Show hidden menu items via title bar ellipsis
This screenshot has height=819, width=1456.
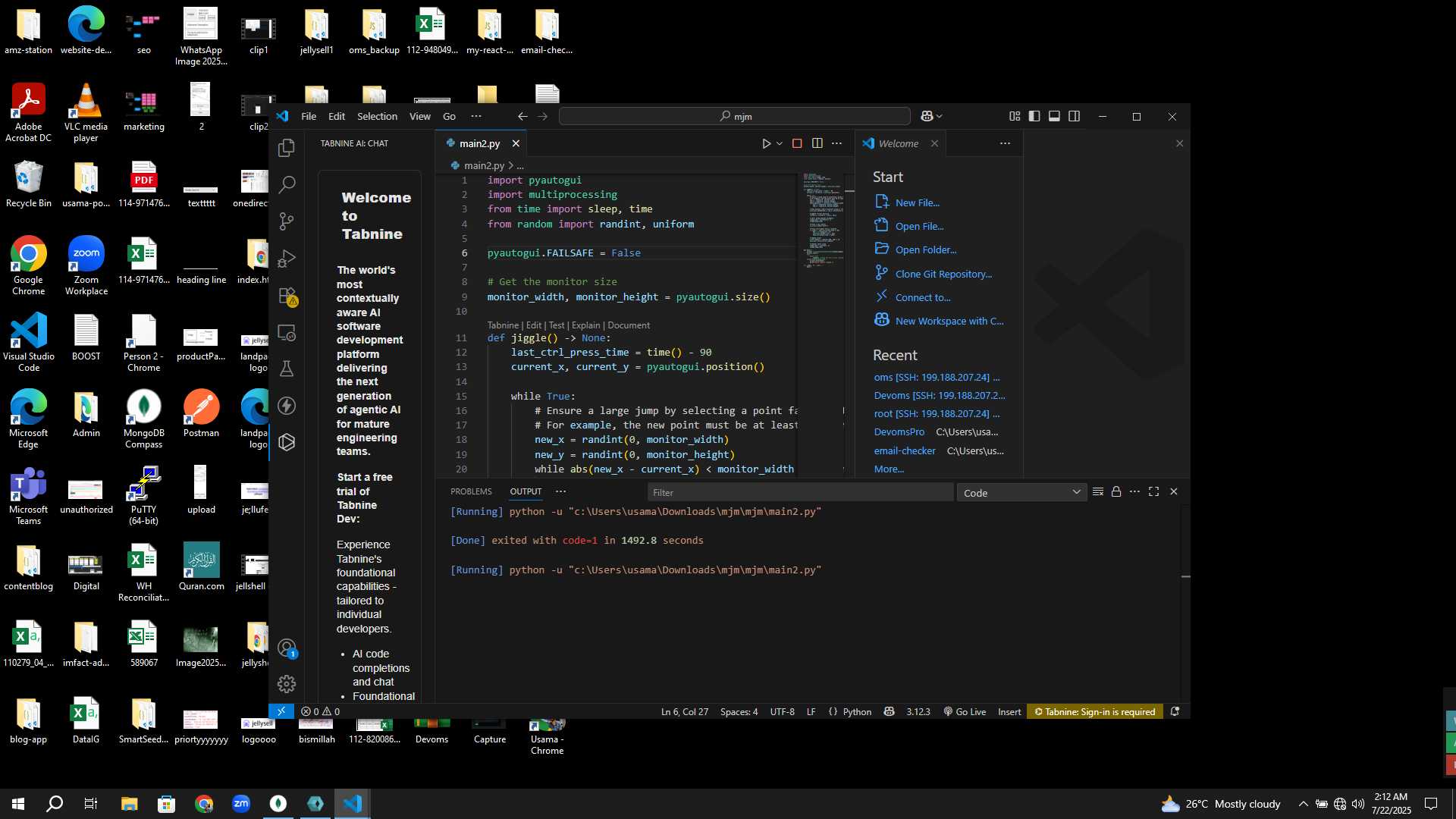click(x=476, y=116)
